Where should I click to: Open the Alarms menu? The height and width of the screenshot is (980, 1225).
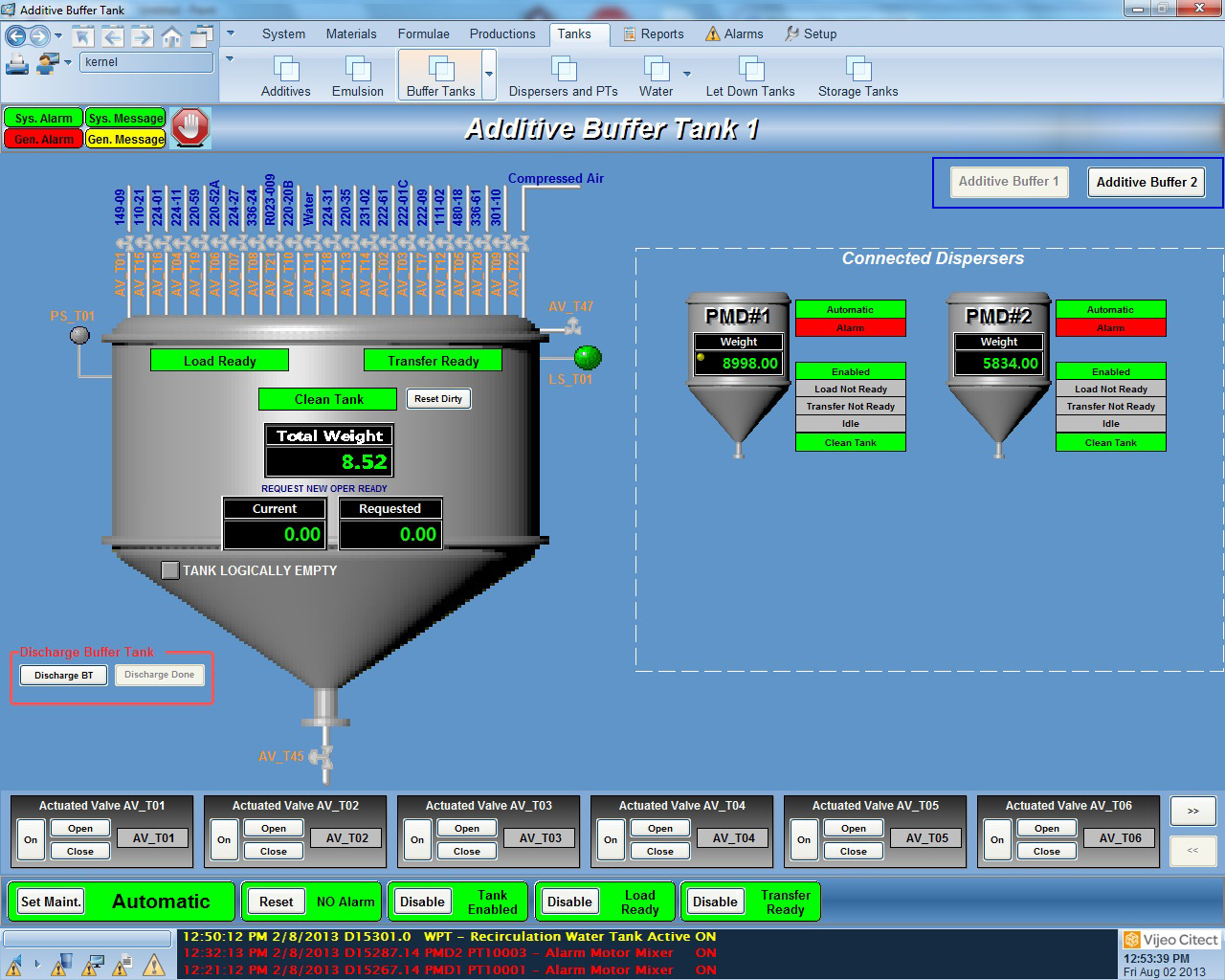(734, 33)
